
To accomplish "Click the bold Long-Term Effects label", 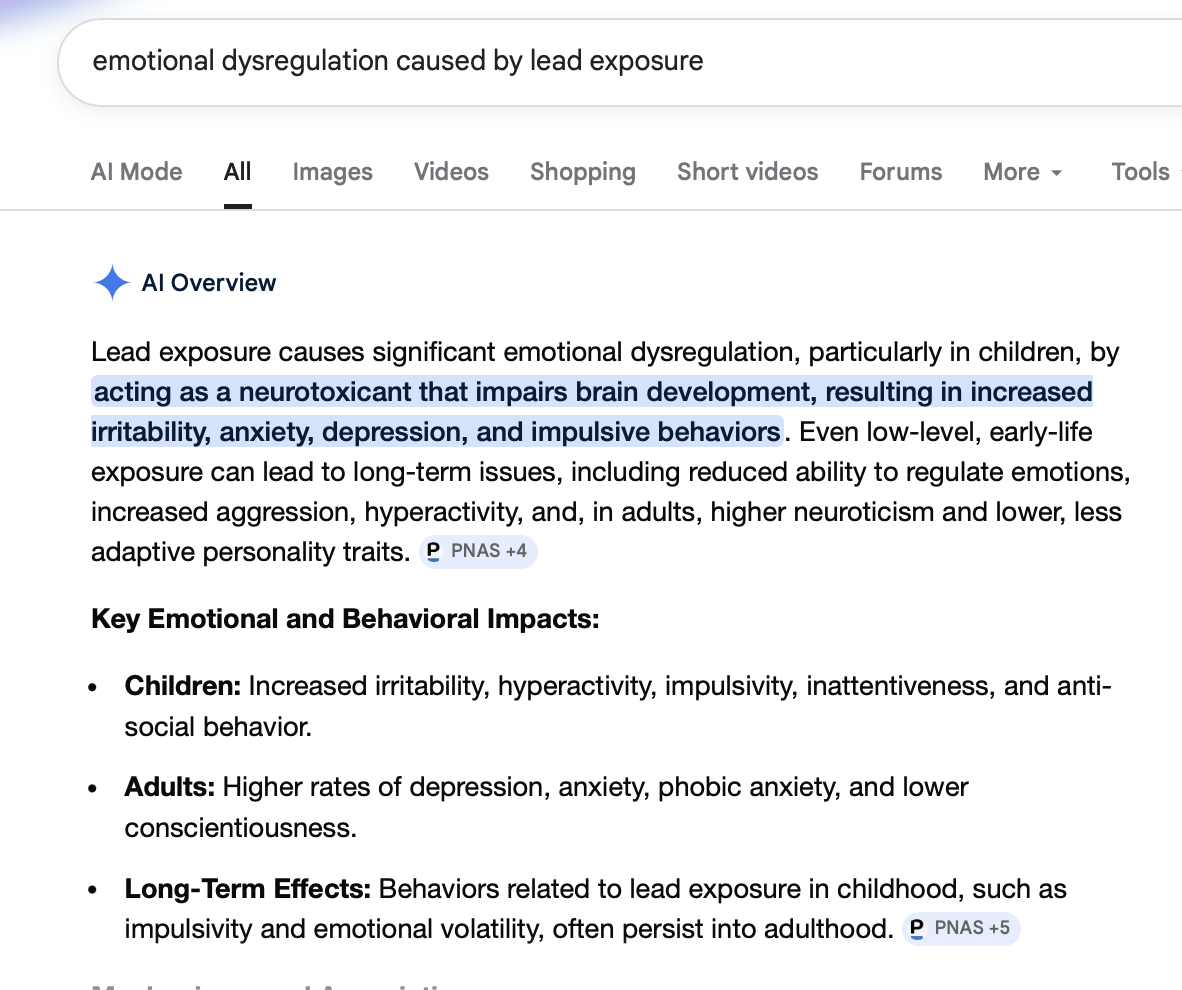I will pyautogui.click(x=247, y=889).
